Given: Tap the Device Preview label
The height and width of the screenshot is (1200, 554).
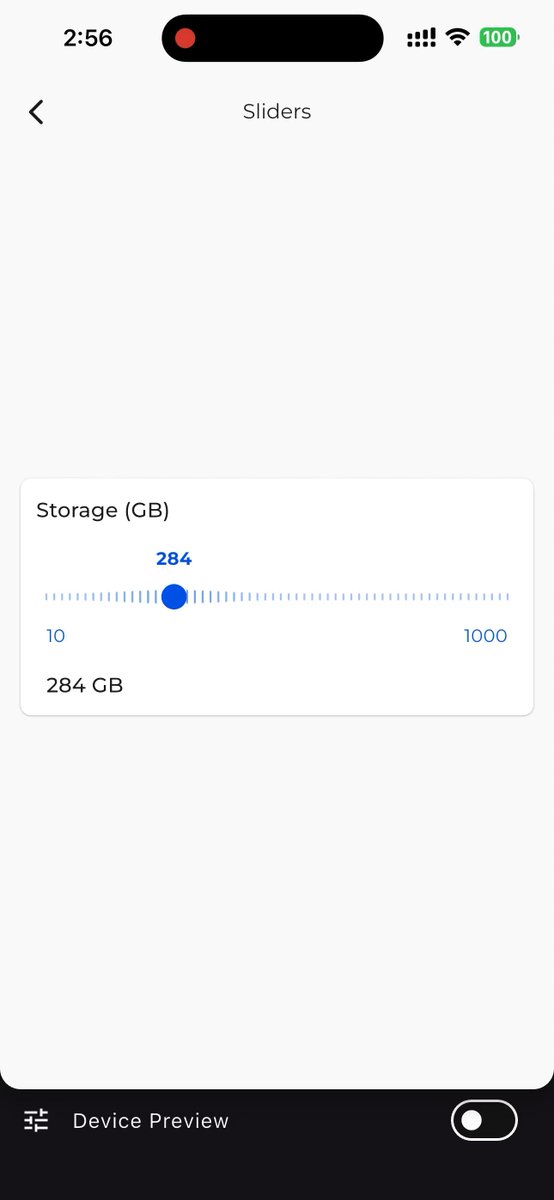Looking at the screenshot, I should coord(151,1121).
